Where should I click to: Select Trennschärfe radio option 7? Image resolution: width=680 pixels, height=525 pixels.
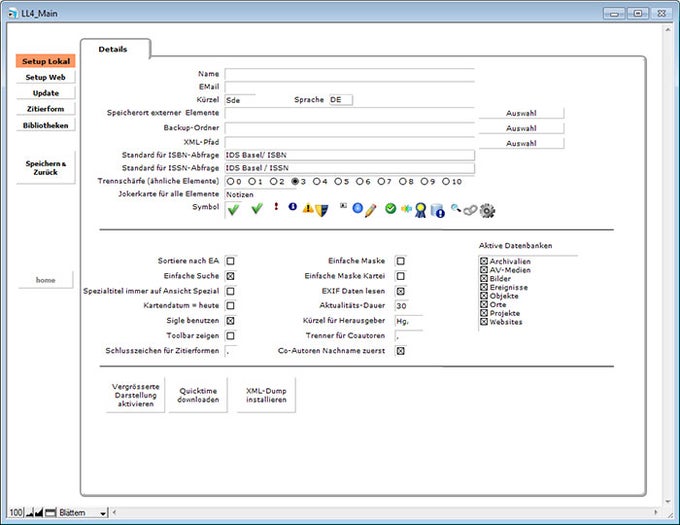pos(381,182)
